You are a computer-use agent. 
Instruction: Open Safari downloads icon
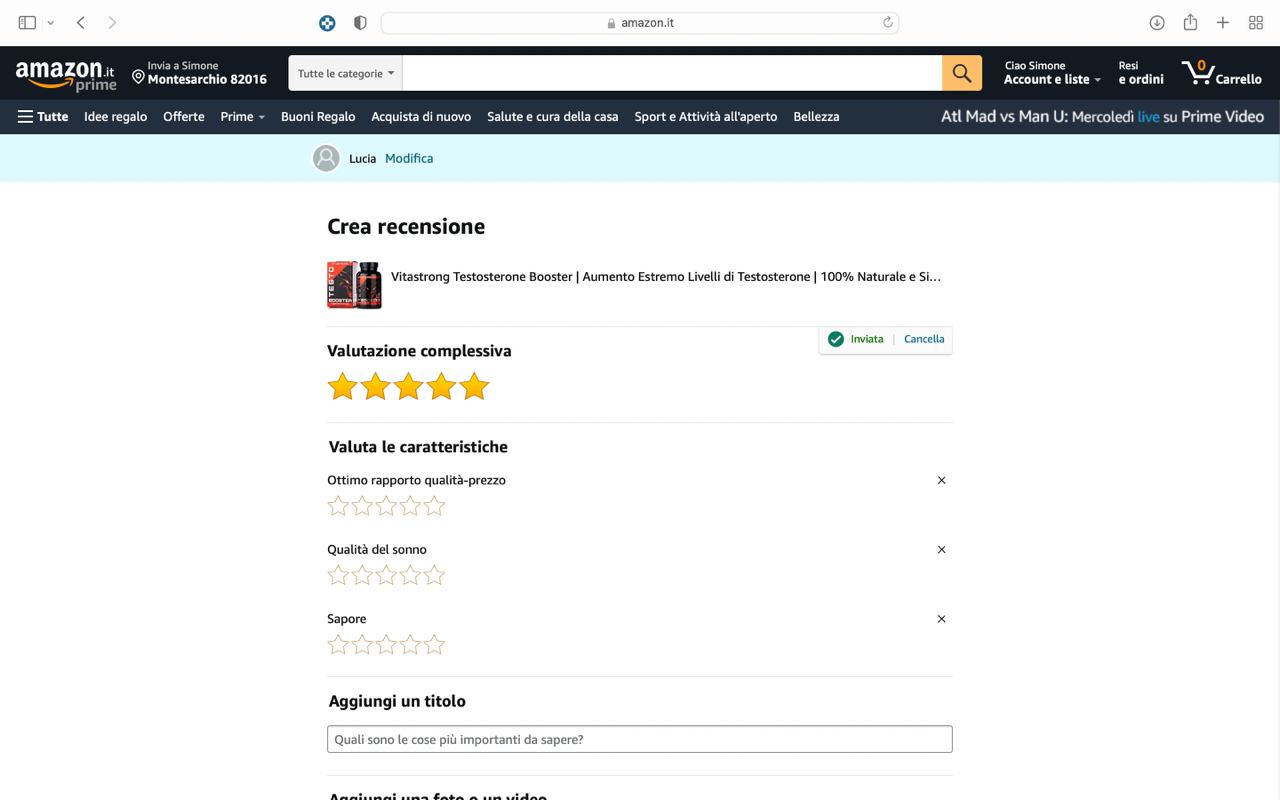click(x=1157, y=22)
